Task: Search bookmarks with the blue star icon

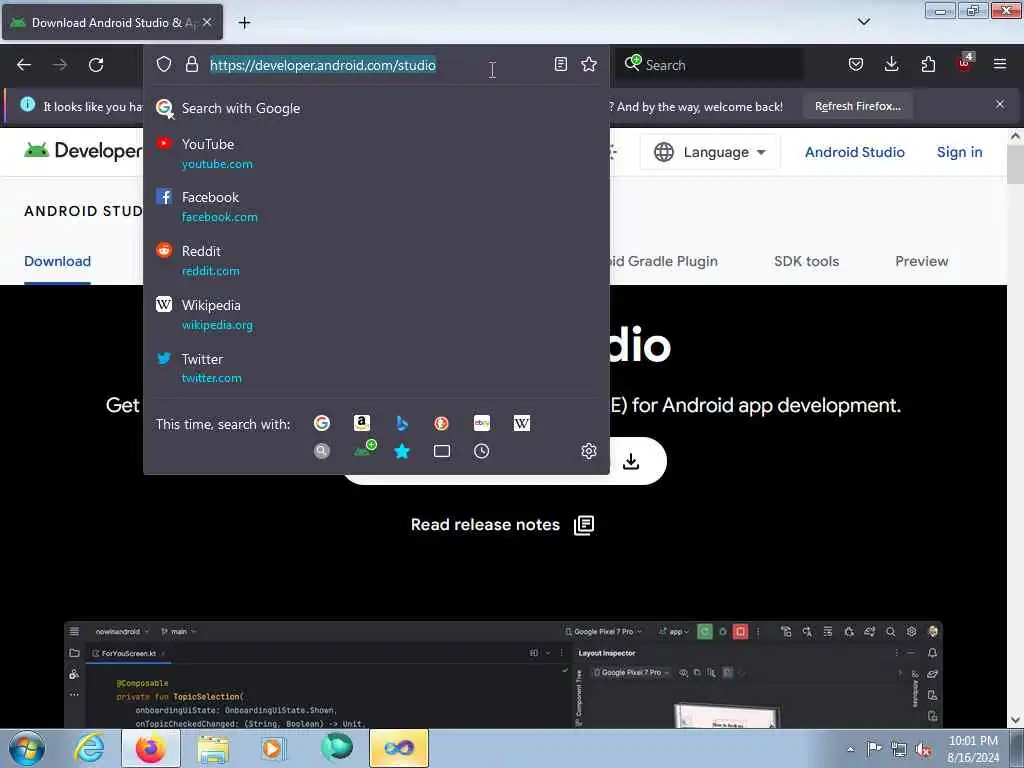Action: click(x=402, y=451)
